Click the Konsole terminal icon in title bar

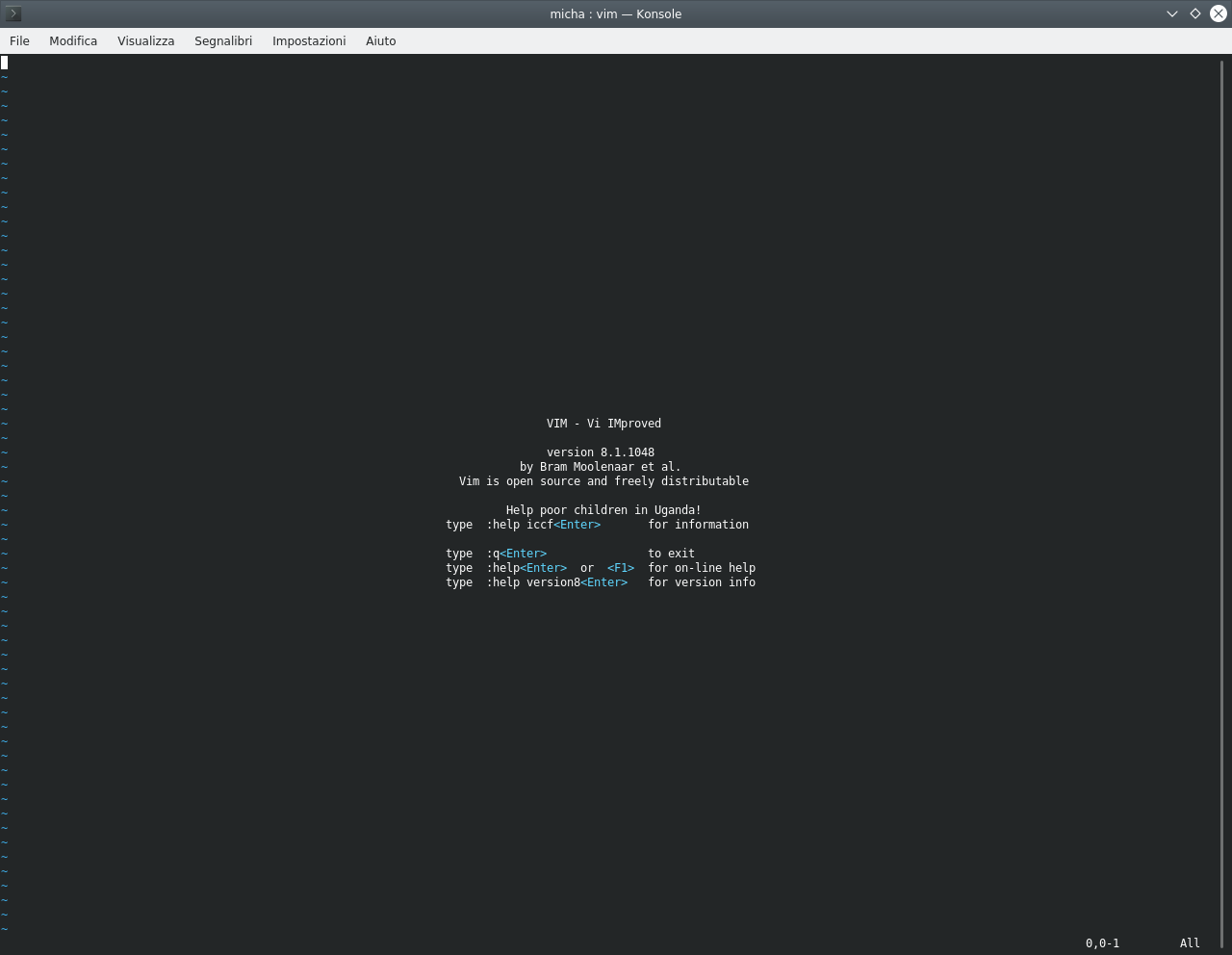pyautogui.click(x=13, y=13)
